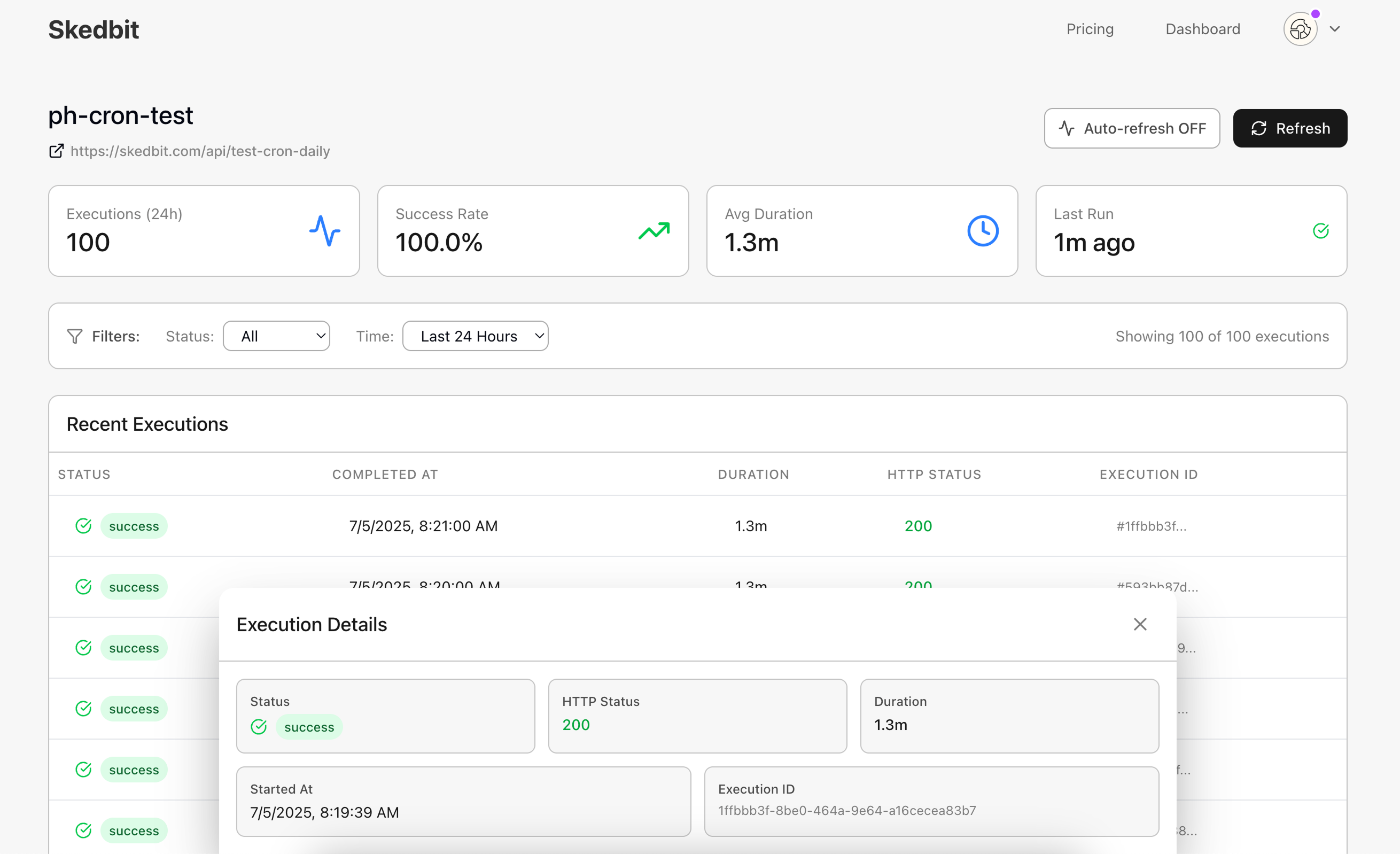Click the success badge in Execution Details
The height and width of the screenshot is (854, 1400).
click(309, 727)
